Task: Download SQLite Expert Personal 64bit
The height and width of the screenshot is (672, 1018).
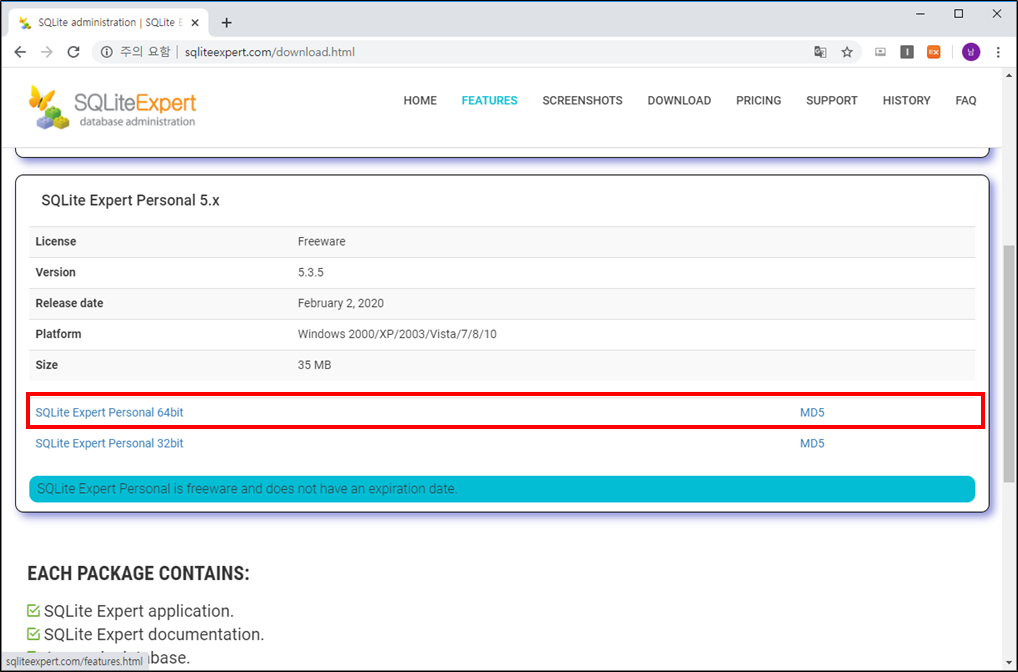Action: [x=109, y=412]
